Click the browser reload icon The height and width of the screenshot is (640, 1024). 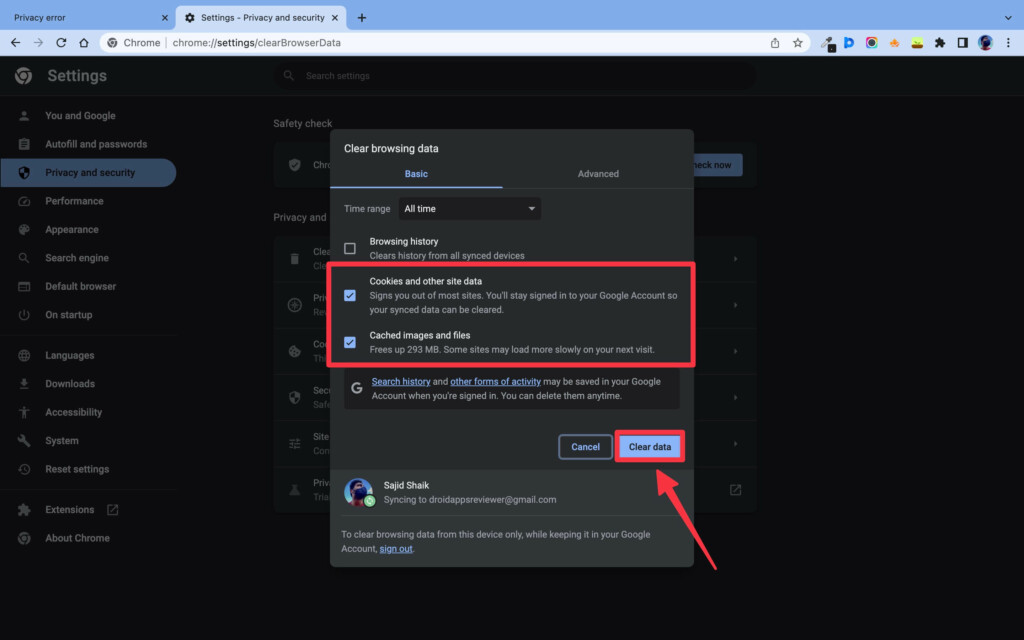(x=61, y=43)
